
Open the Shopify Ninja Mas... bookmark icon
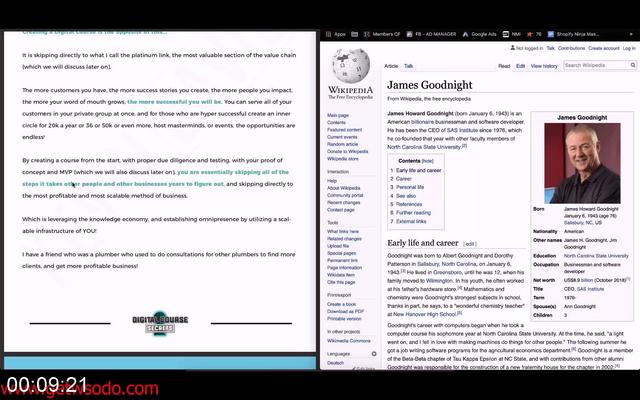(x=551, y=34)
